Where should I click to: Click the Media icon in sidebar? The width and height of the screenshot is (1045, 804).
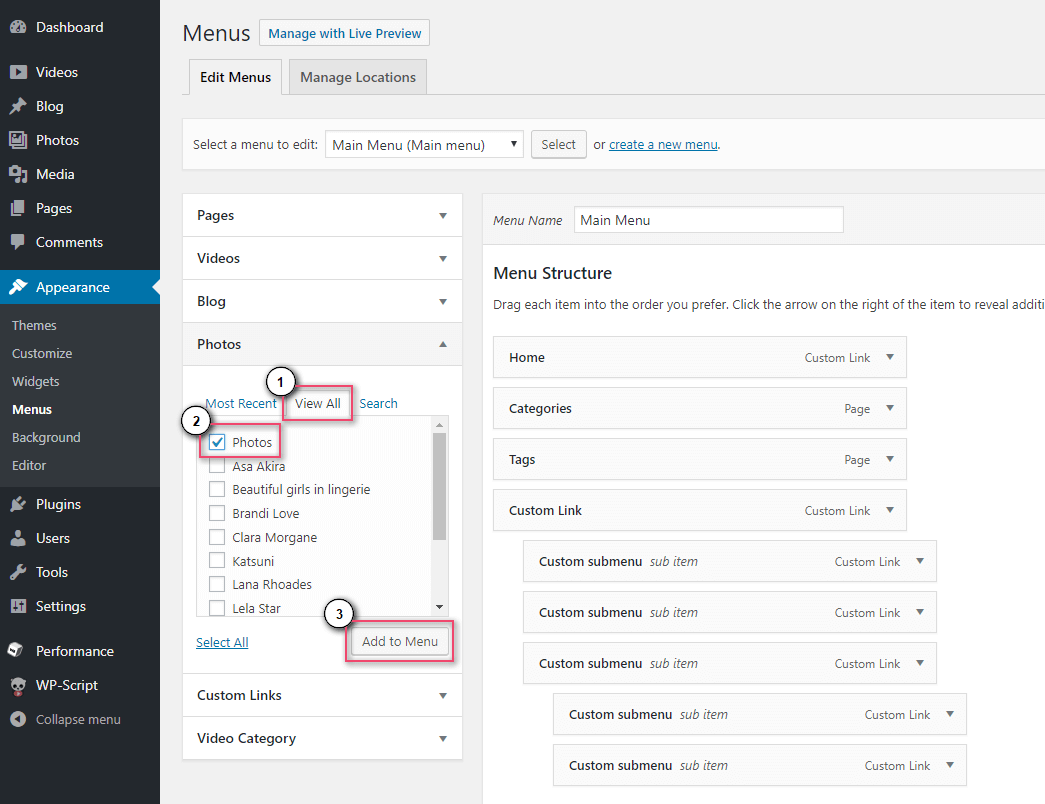pos(18,174)
